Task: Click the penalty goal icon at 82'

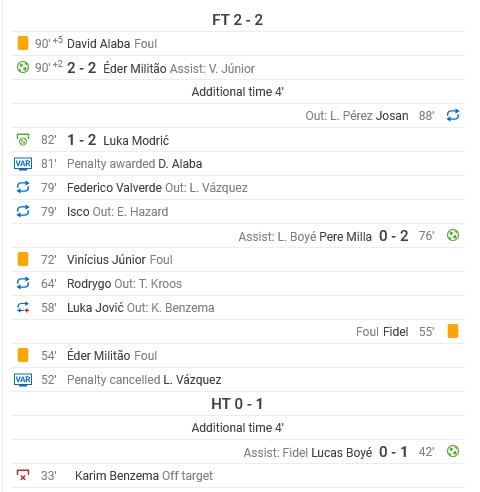Action: pos(23,140)
